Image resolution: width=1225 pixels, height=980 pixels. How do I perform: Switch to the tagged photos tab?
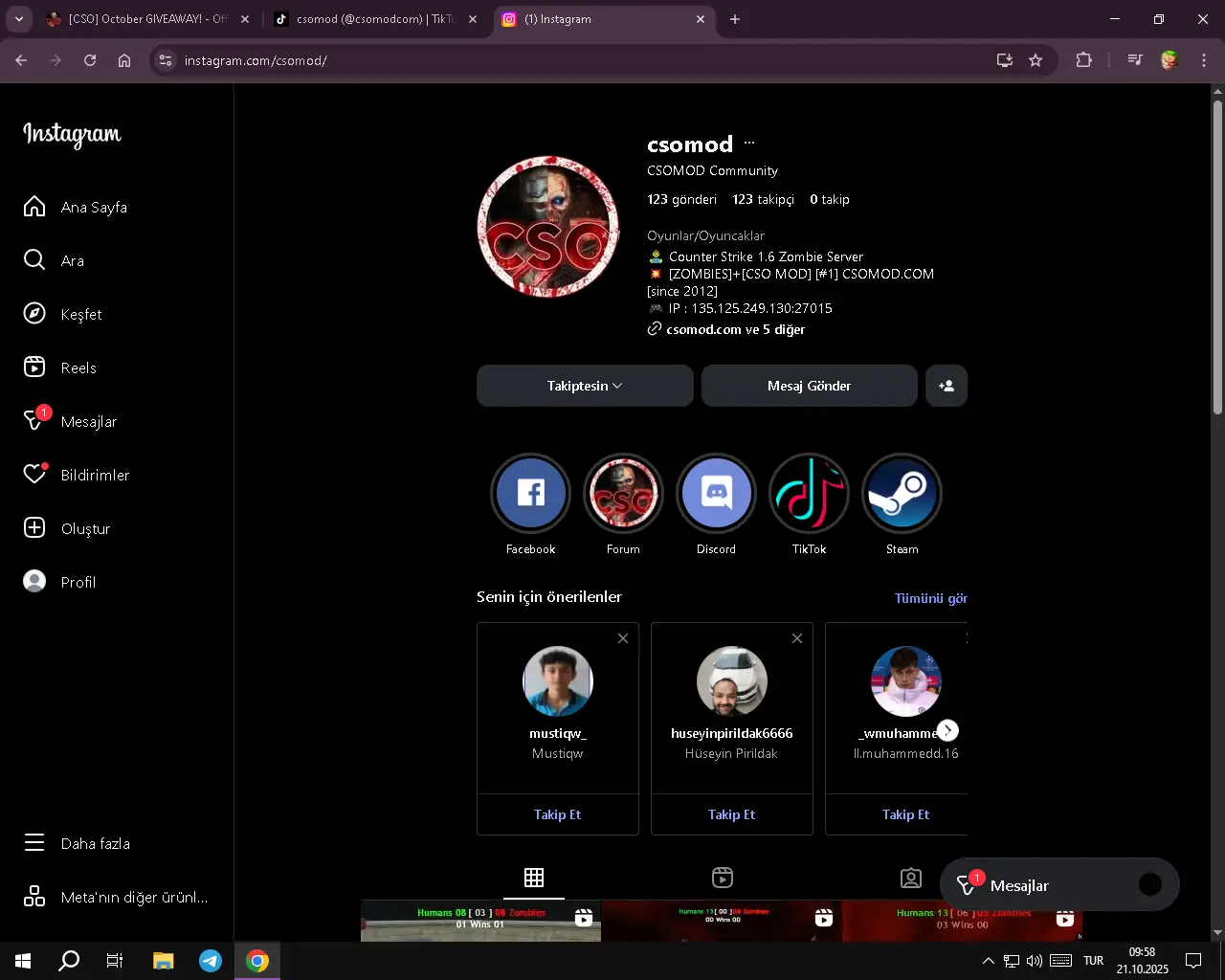[x=911, y=878]
